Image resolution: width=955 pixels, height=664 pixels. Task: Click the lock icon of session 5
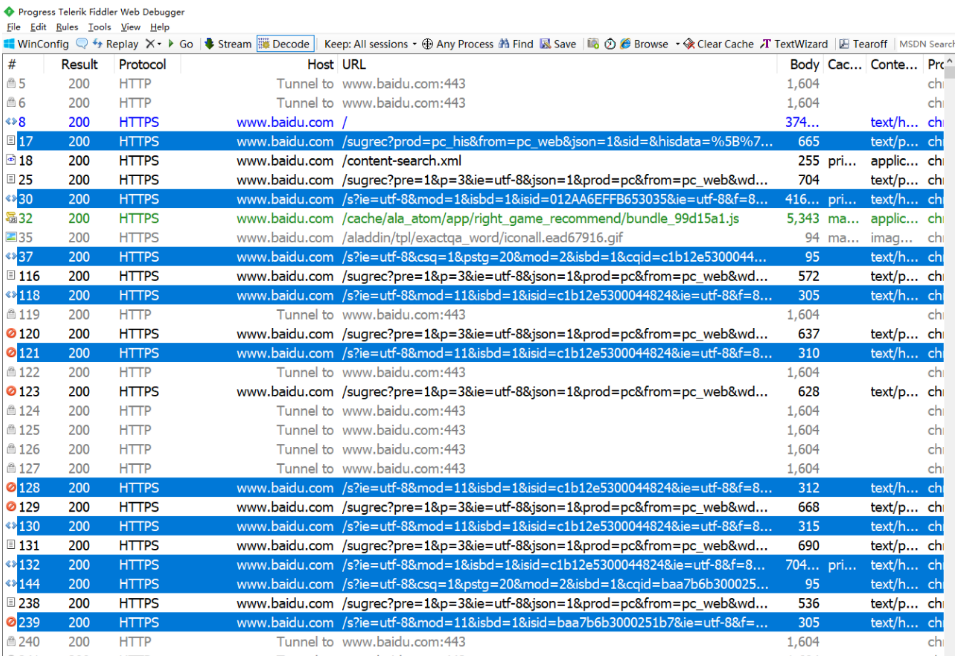point(11,83)
